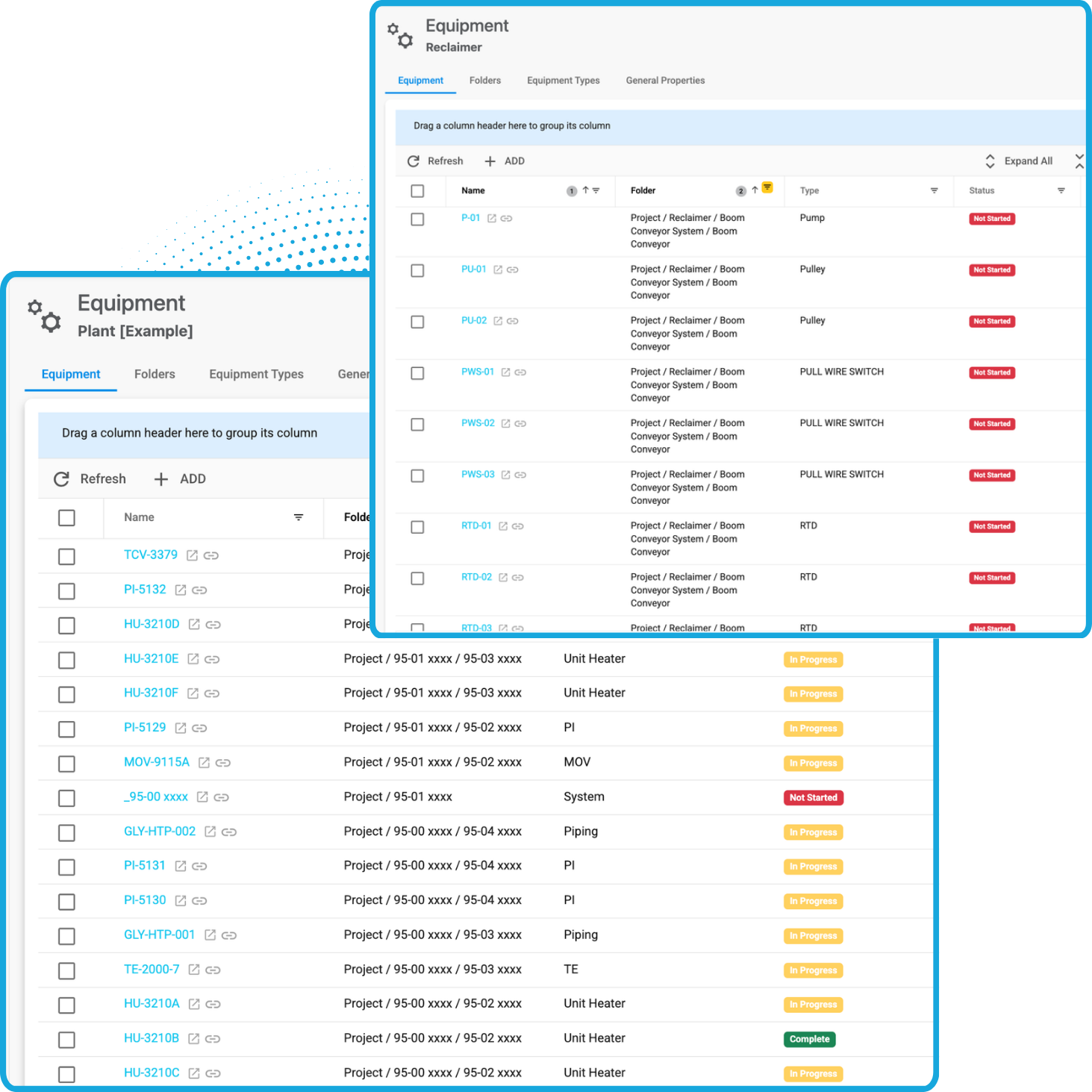Open TCV-3379 external link icon
Viewport: 1092px width, 1092px height.
[x=192, y=555]
